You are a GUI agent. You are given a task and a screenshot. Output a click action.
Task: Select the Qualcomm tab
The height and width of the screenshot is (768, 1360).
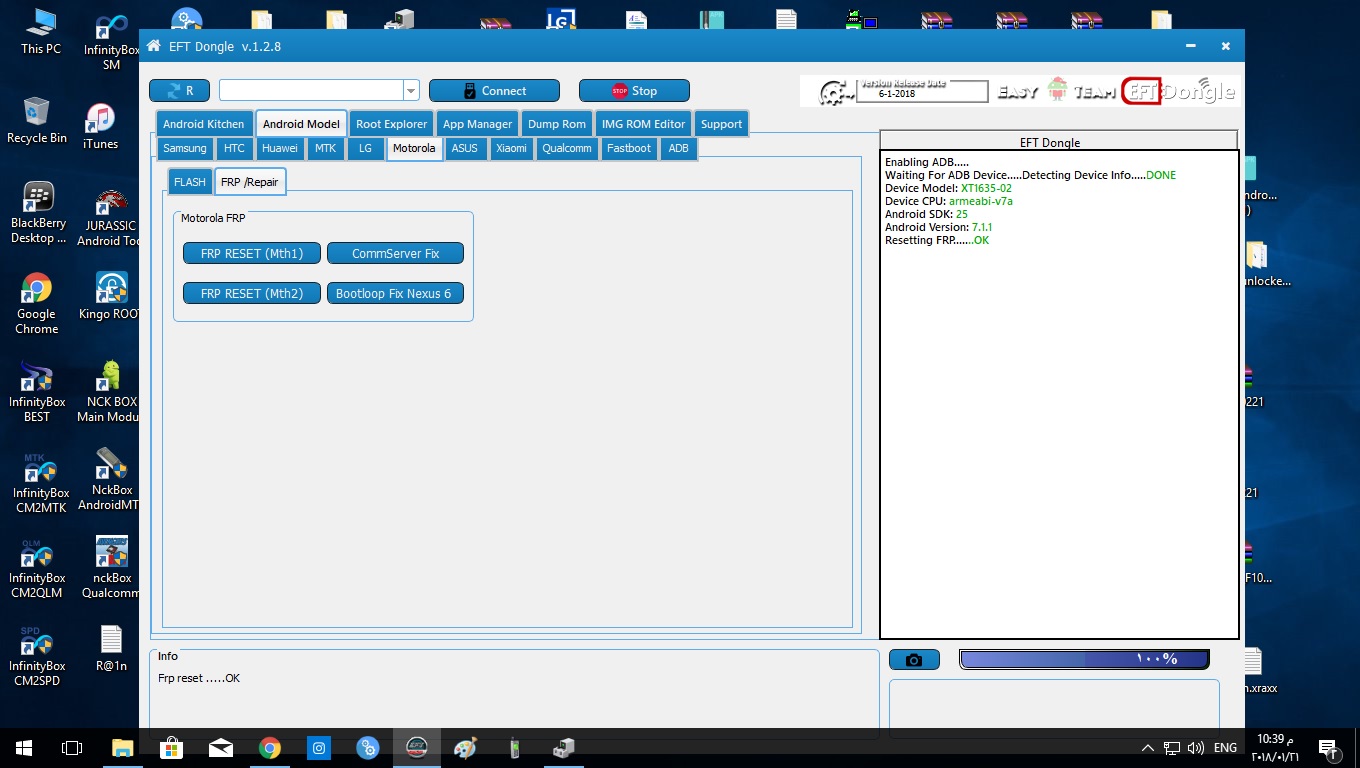pyautogui.click(x=567, y=148)
